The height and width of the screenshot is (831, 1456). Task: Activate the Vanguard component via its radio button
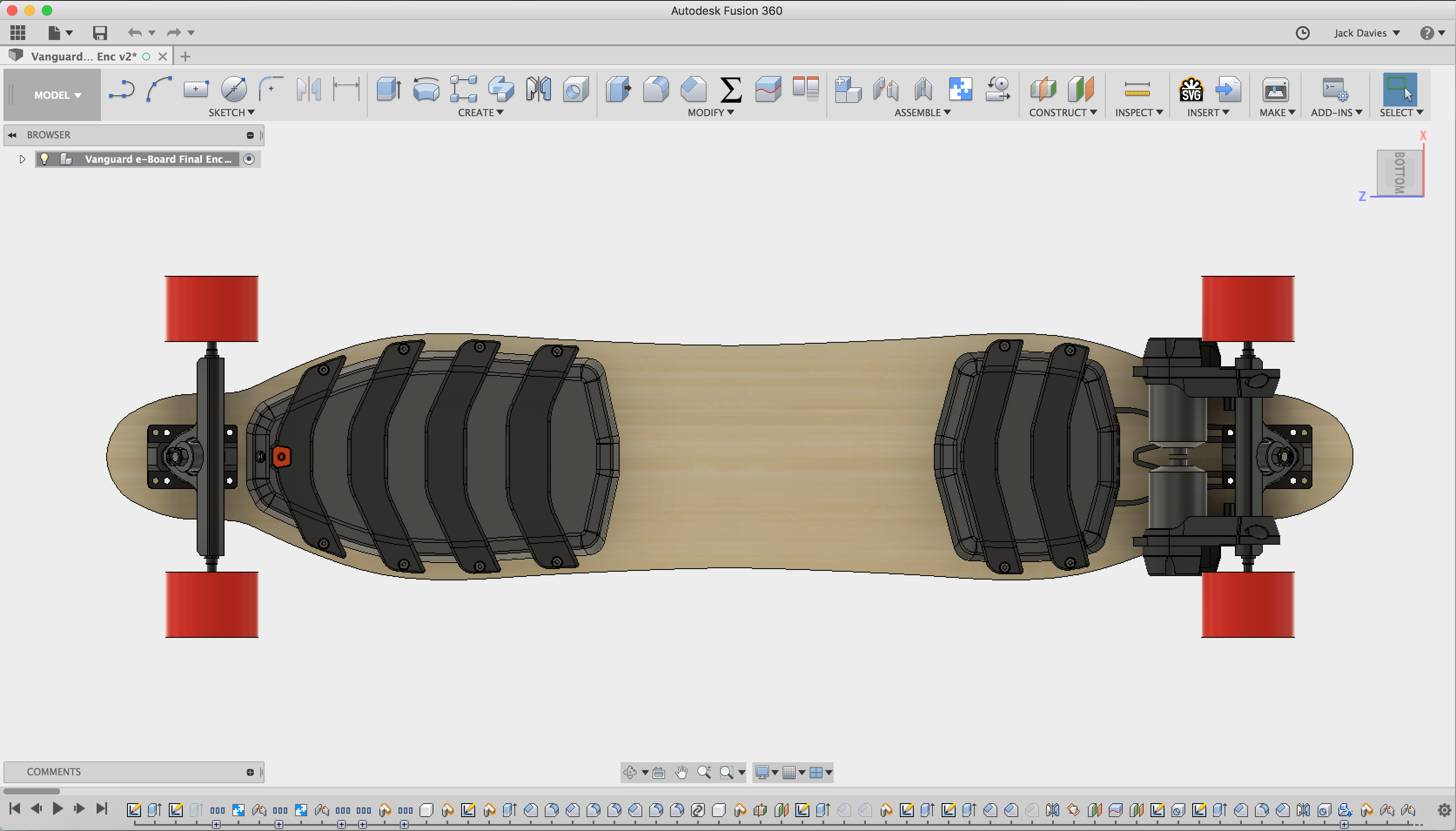point(249,159)
